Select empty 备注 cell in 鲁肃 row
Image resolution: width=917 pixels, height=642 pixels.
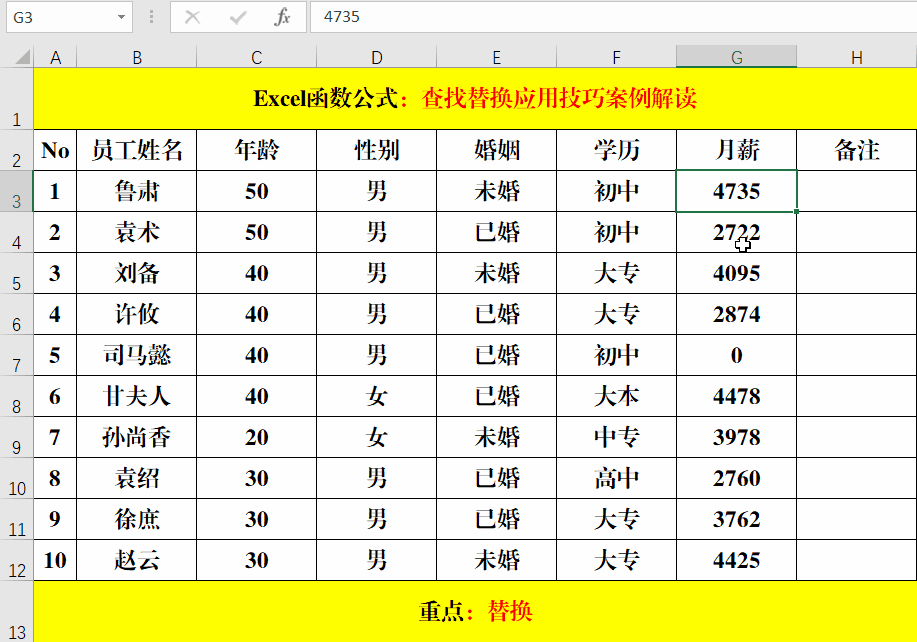click(x=857, y=191)
